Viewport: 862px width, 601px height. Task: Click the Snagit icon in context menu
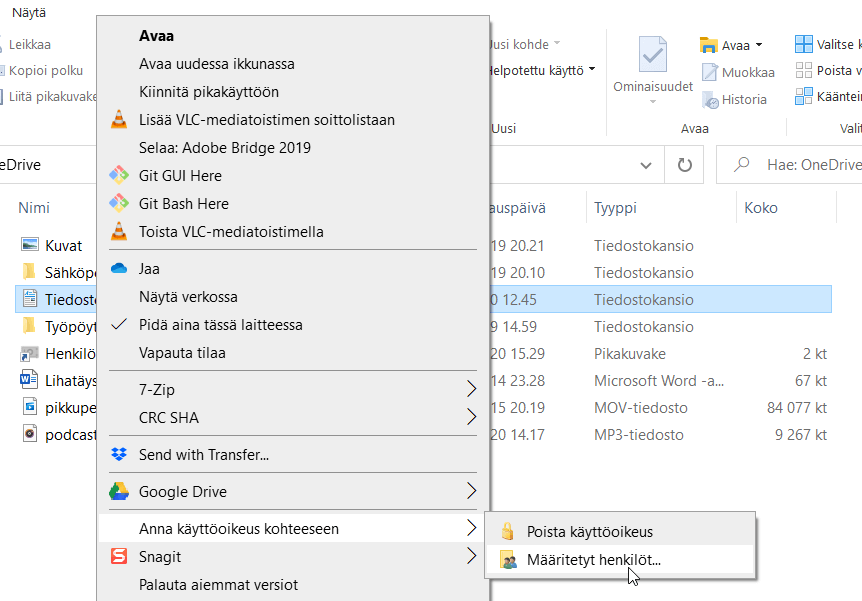(x=119, y=557)
